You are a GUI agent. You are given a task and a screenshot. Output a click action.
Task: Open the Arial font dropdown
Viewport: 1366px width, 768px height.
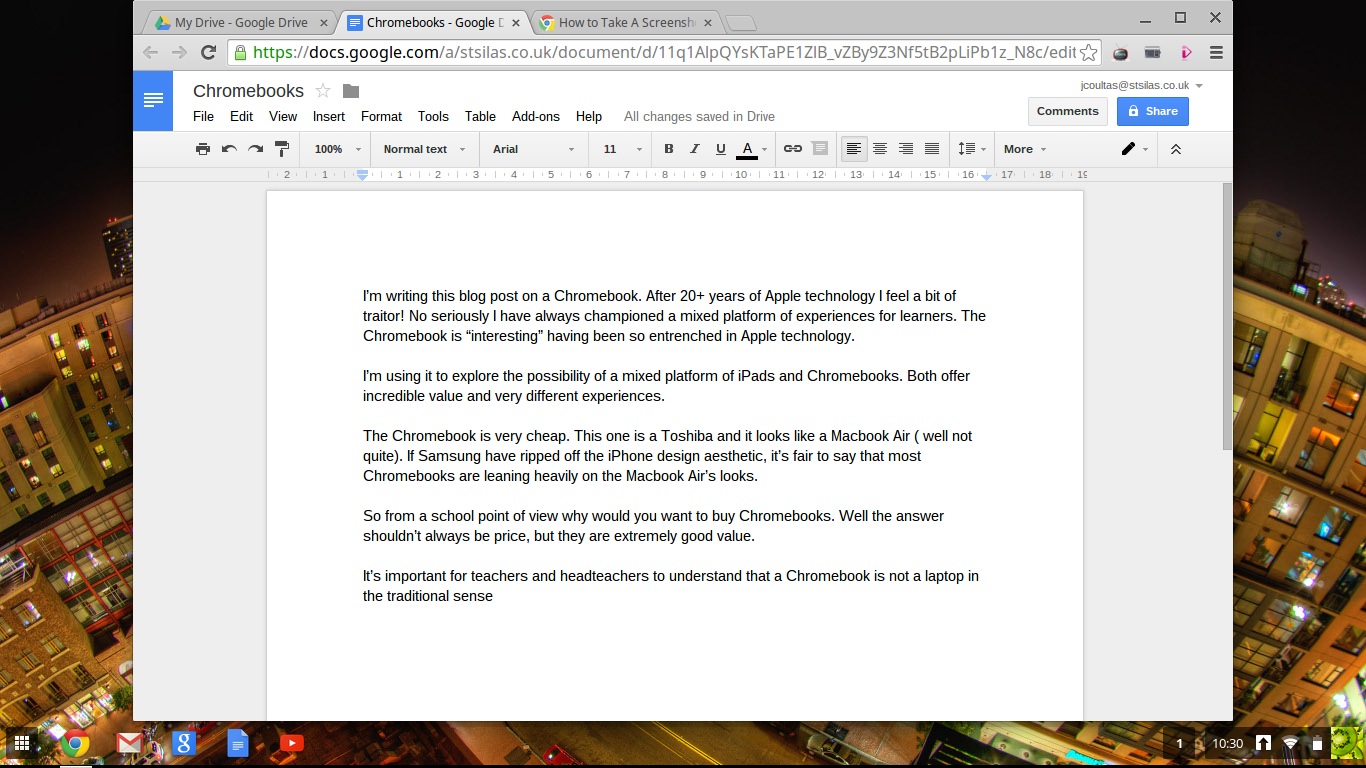pos(533,149)
